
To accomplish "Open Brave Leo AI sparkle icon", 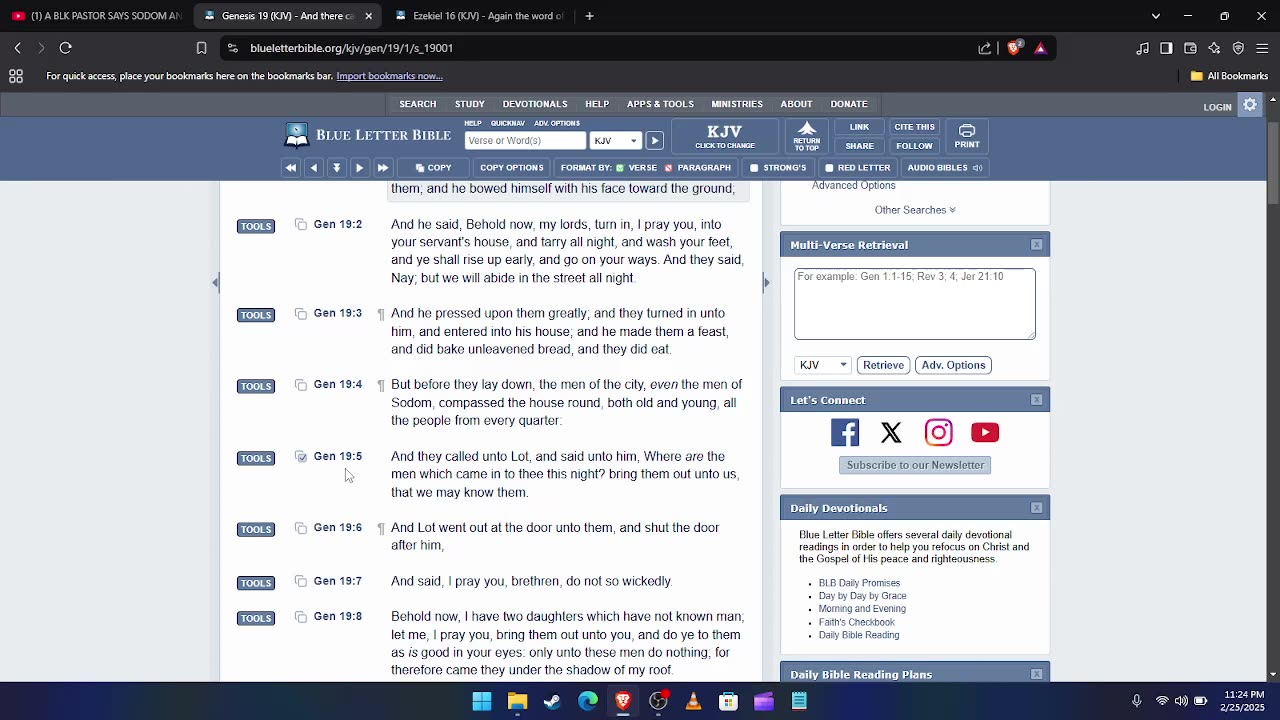I will tap(1214, 48).
